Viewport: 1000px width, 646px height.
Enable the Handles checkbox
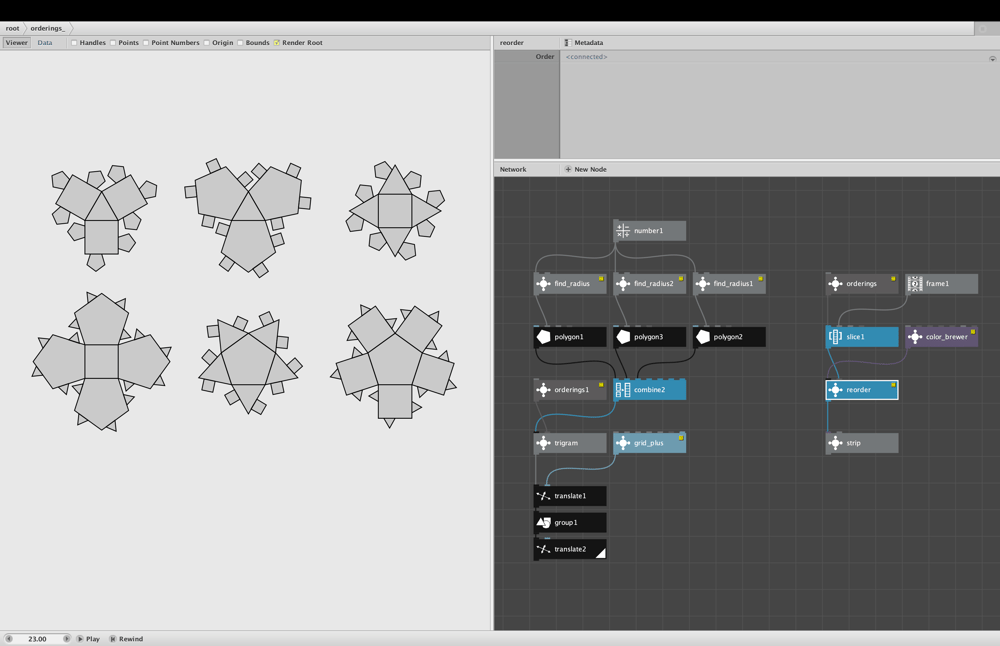[74, 43]
